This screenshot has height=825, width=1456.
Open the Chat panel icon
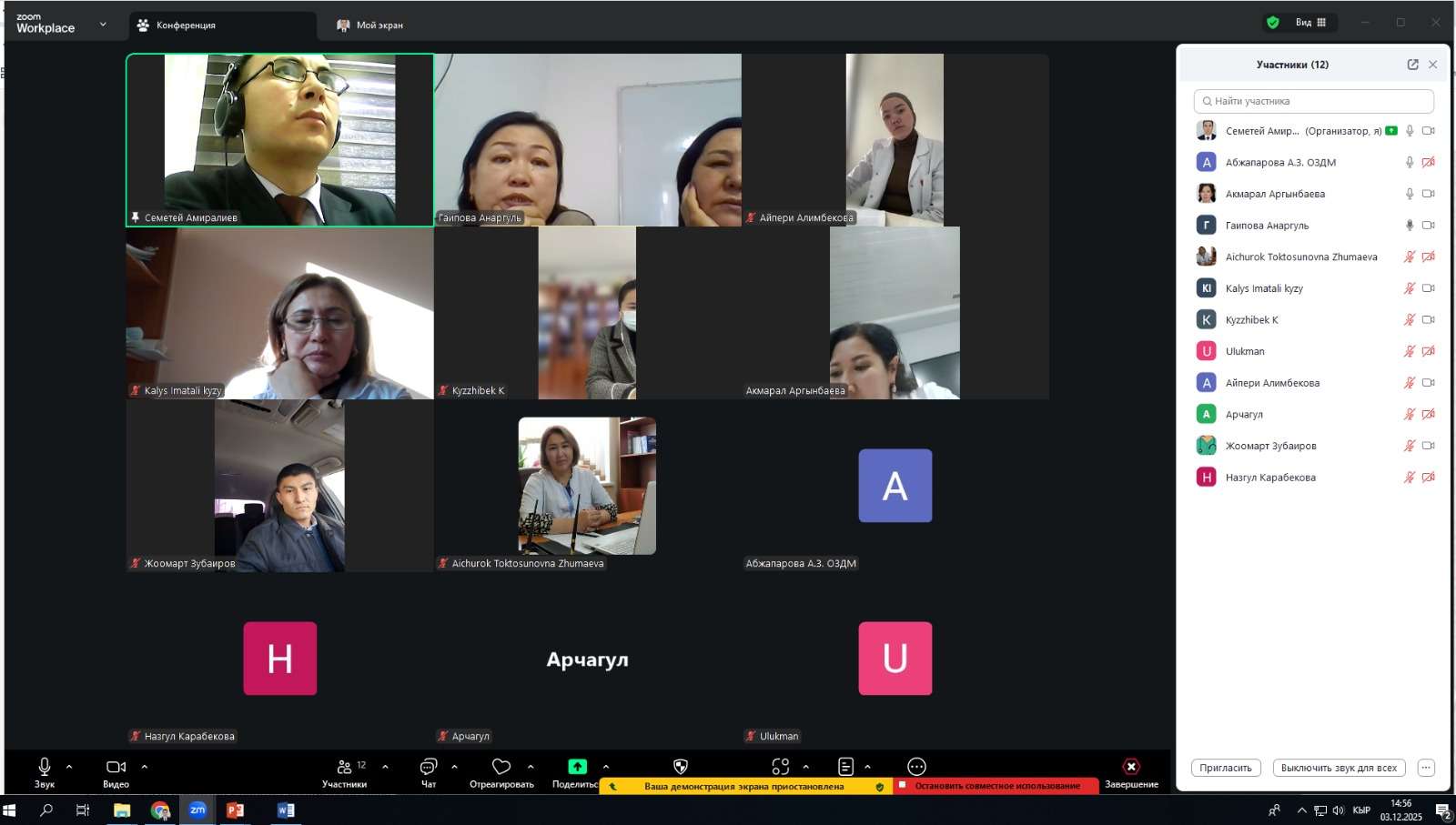[429, 767]
